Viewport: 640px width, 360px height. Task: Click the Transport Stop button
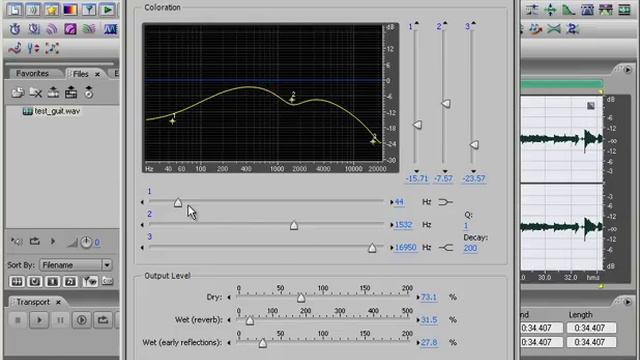pyautogui.click(x=18, y=320)
